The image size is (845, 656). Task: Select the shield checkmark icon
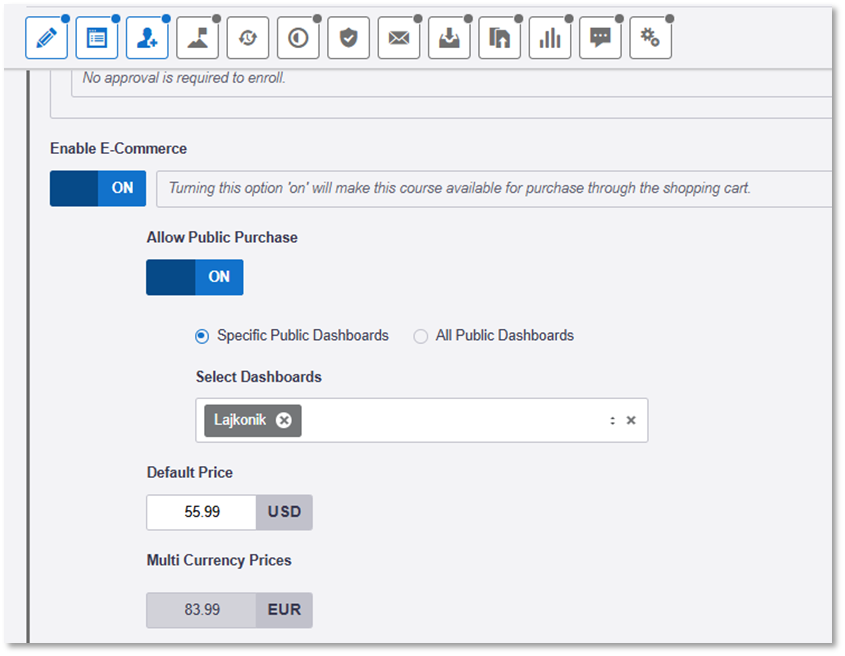pos(348,38)
